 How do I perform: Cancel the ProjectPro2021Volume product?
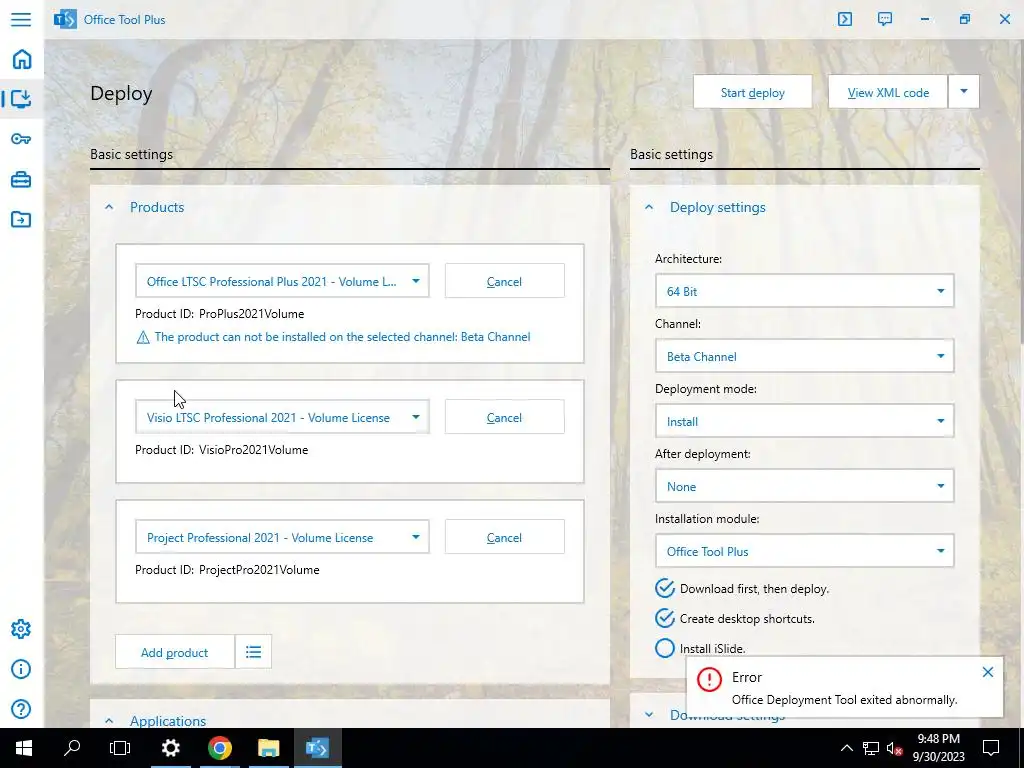click(504, 537)
